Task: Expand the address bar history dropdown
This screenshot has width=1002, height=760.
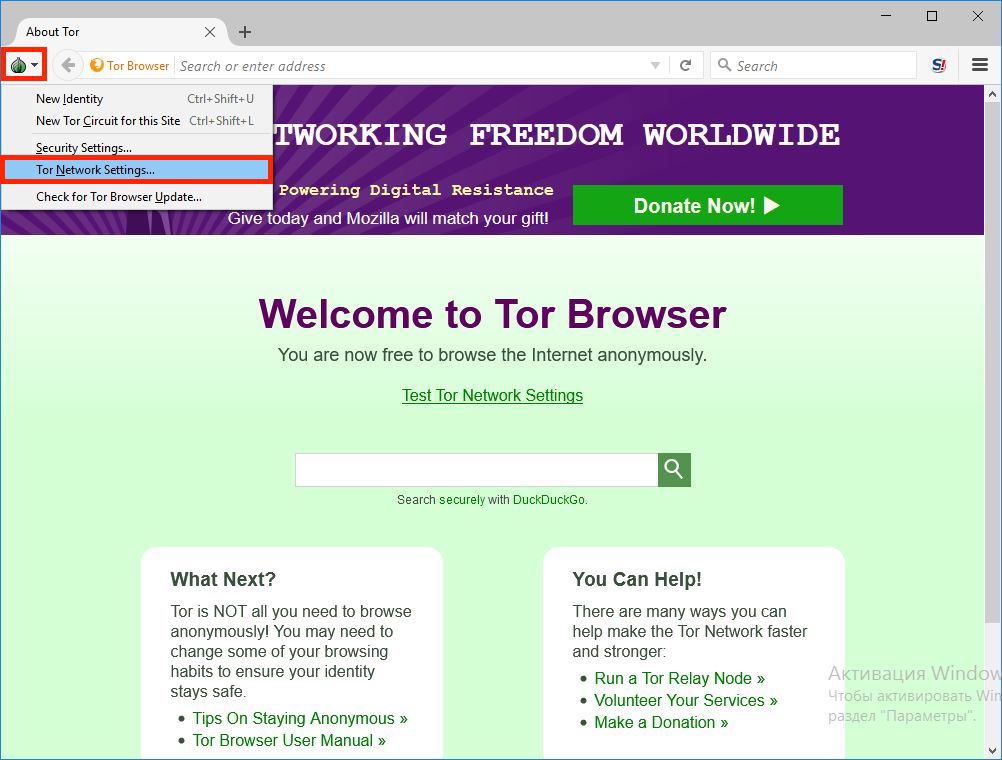Action: click(x=655, y=65)
